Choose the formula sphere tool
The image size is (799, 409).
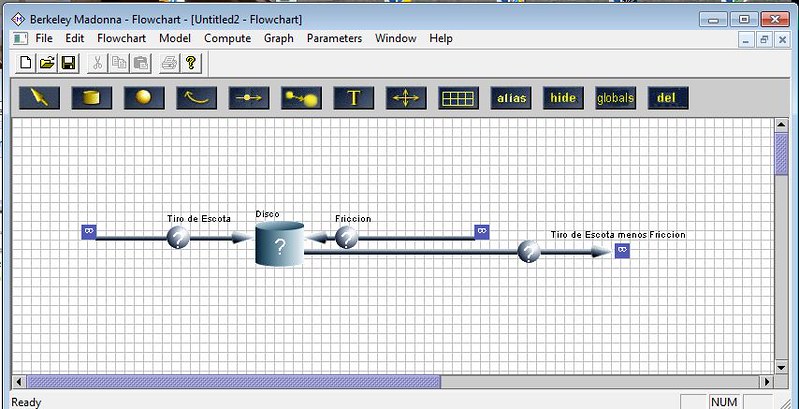144,98
